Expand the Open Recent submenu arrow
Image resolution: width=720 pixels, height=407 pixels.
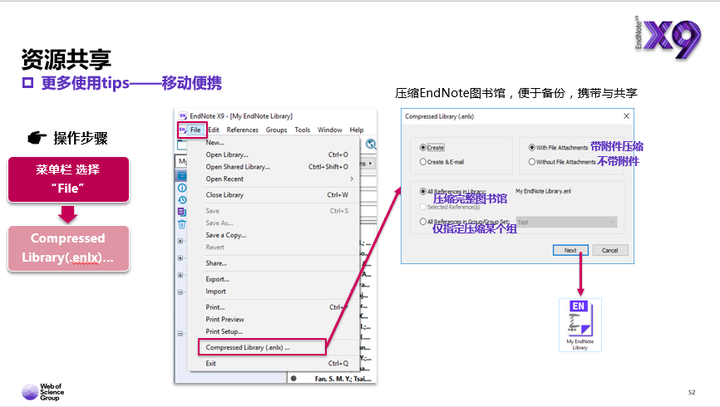point(352,179)
